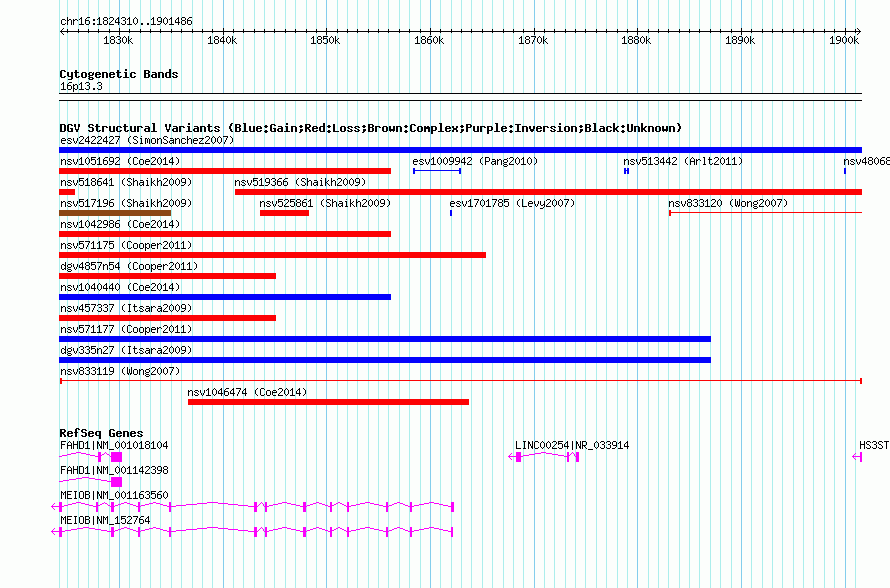The width and height of the screenshot is (890, 588).
Task: Click the nsv519366 (Shaikh2009) label
Action: 300,182
